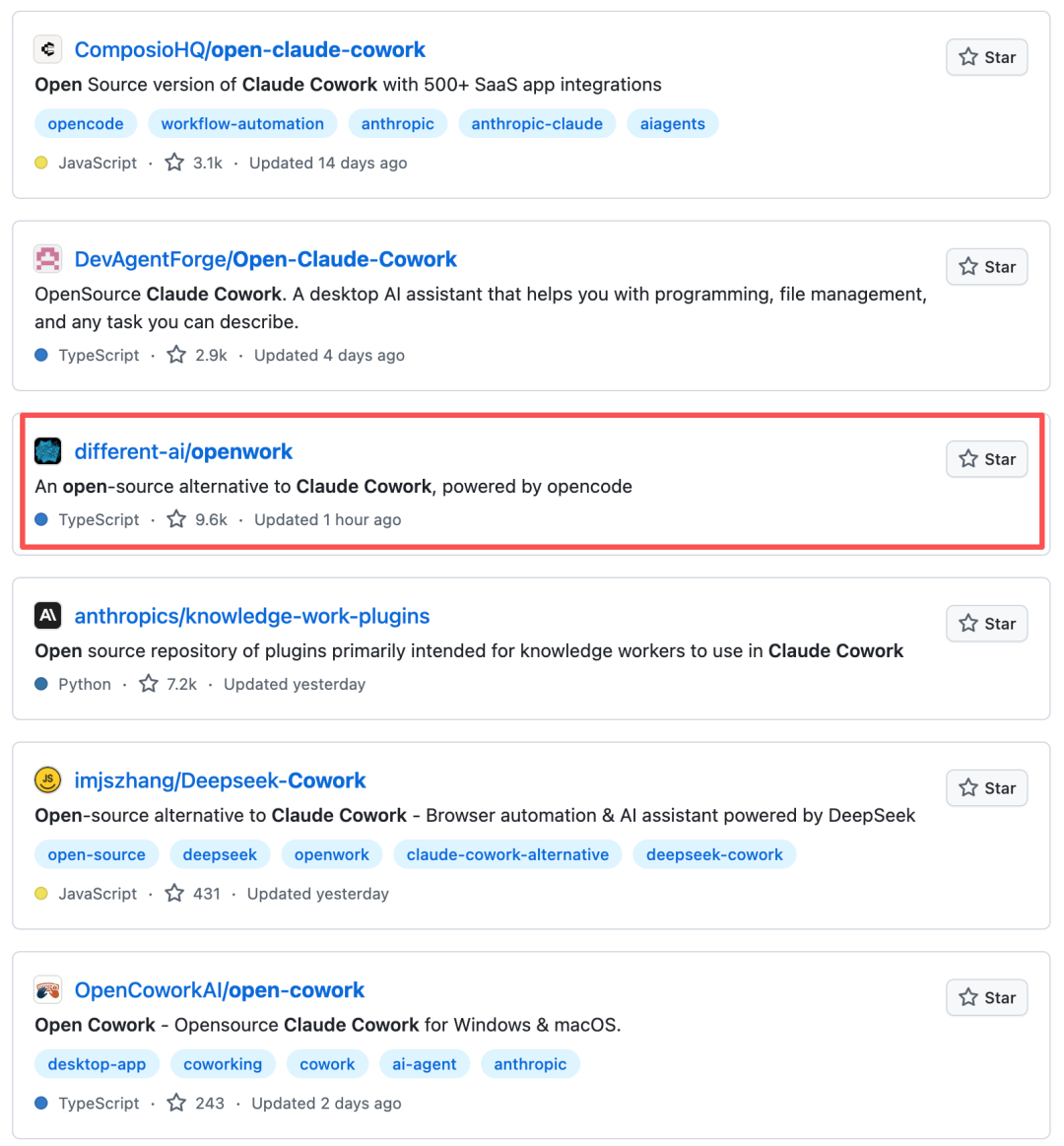The height and width of the screenshot is (1146, 1064).
Task: Open the OpenCoworkAI/open-cowork repository link
Action: [x=220, y=990]
